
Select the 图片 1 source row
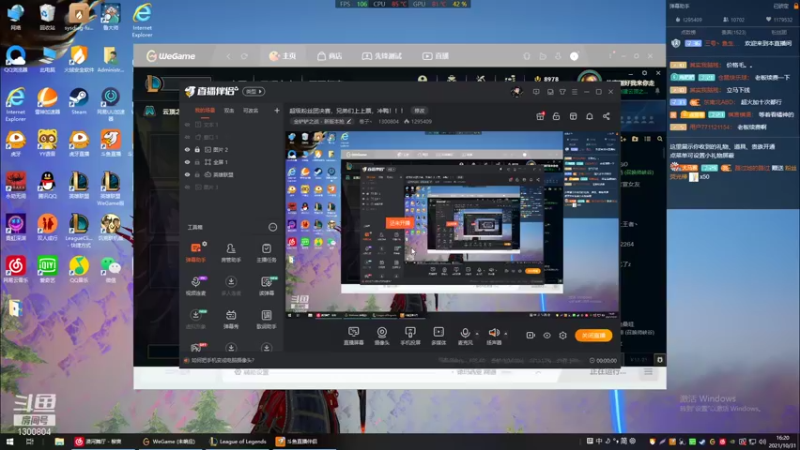click(230, 187)
